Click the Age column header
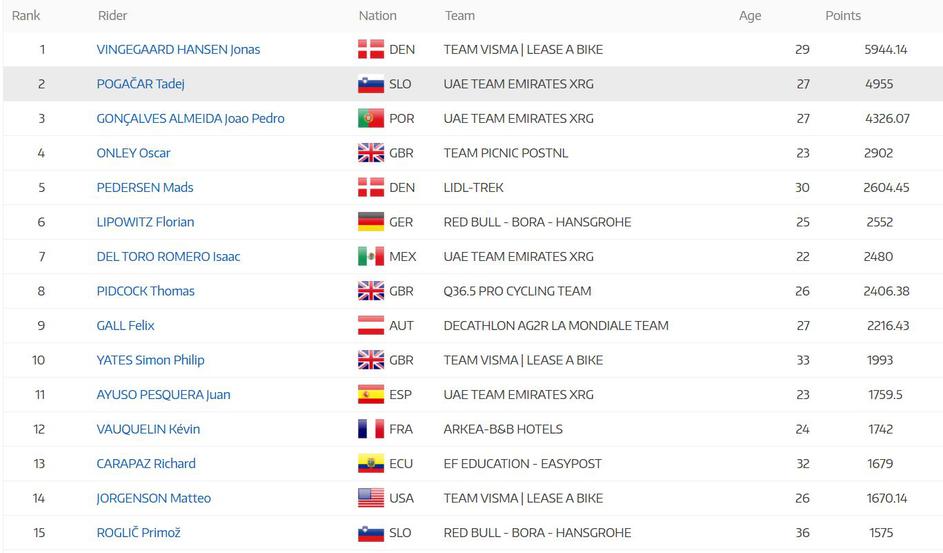The height and width of the screenshot is (553, 943). pos(750,16)
